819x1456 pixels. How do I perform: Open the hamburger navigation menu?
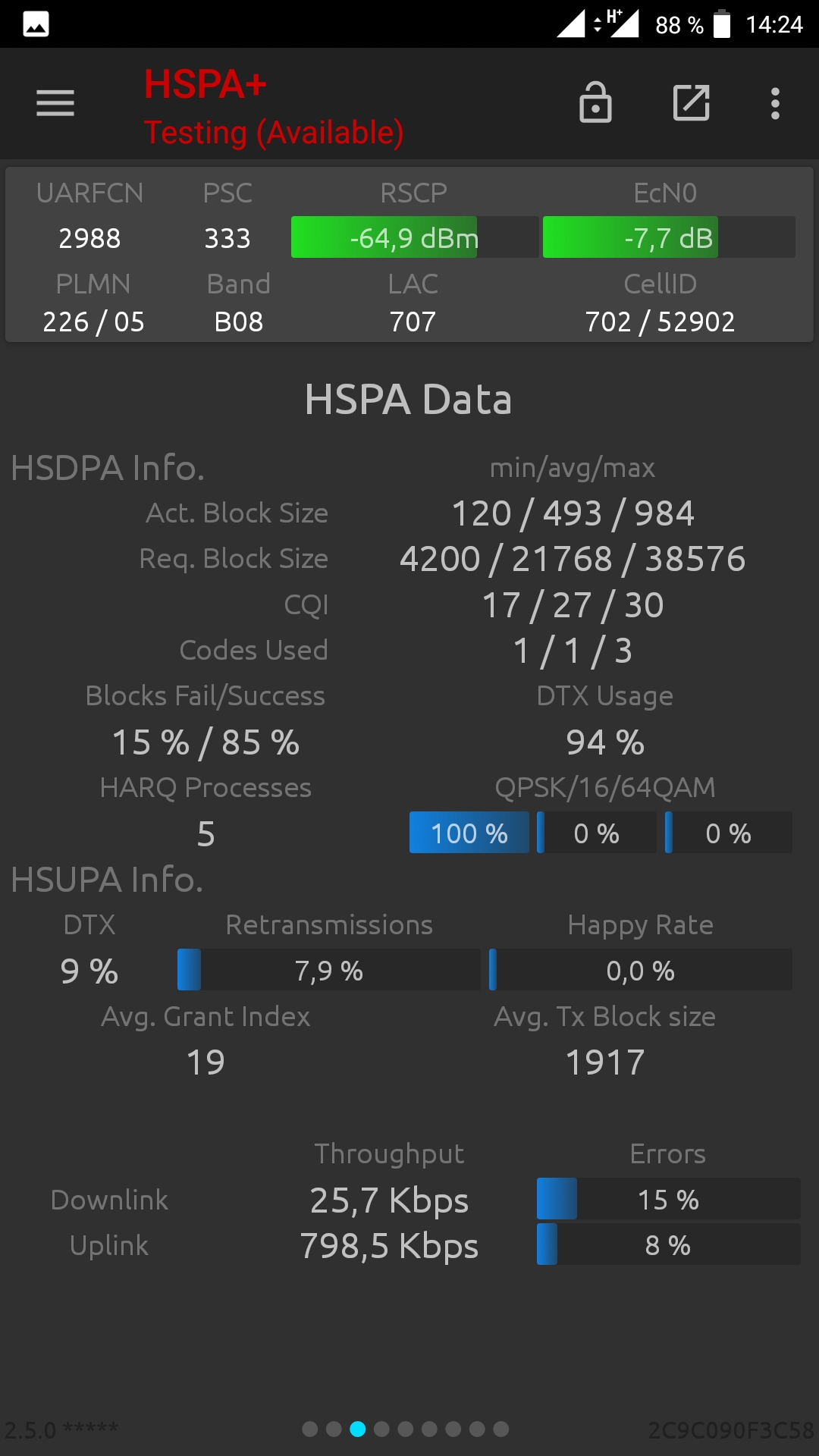pos(55,103)
